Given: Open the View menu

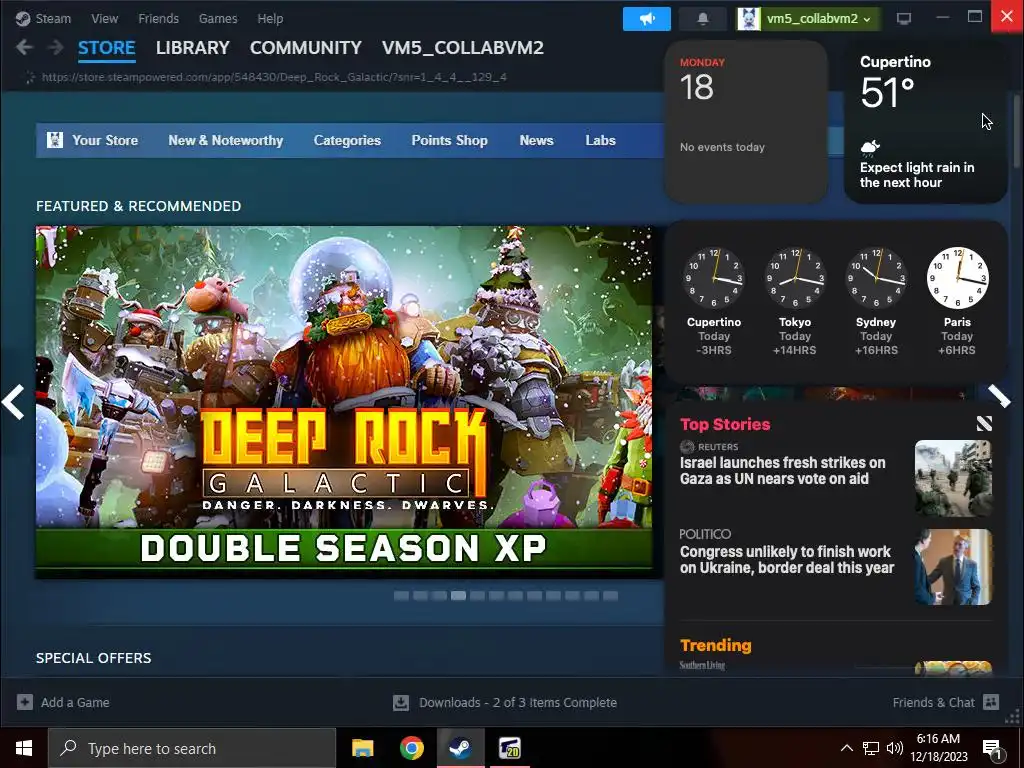Looking at the screenshot, I should pyautogui.click(x=104, y=18).
